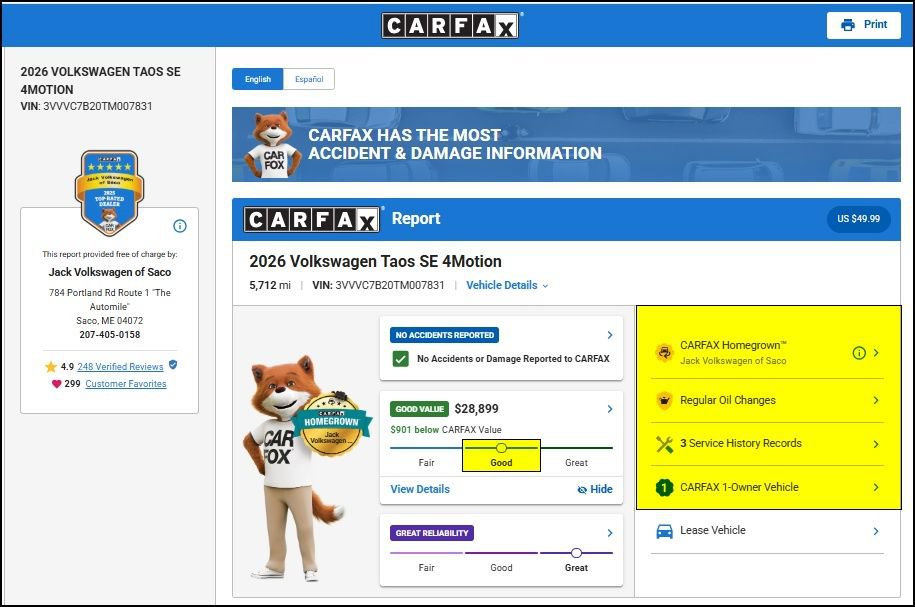Expand the Regular Oil Changes row chevron
915x607 pixels.
click(876, 400)
